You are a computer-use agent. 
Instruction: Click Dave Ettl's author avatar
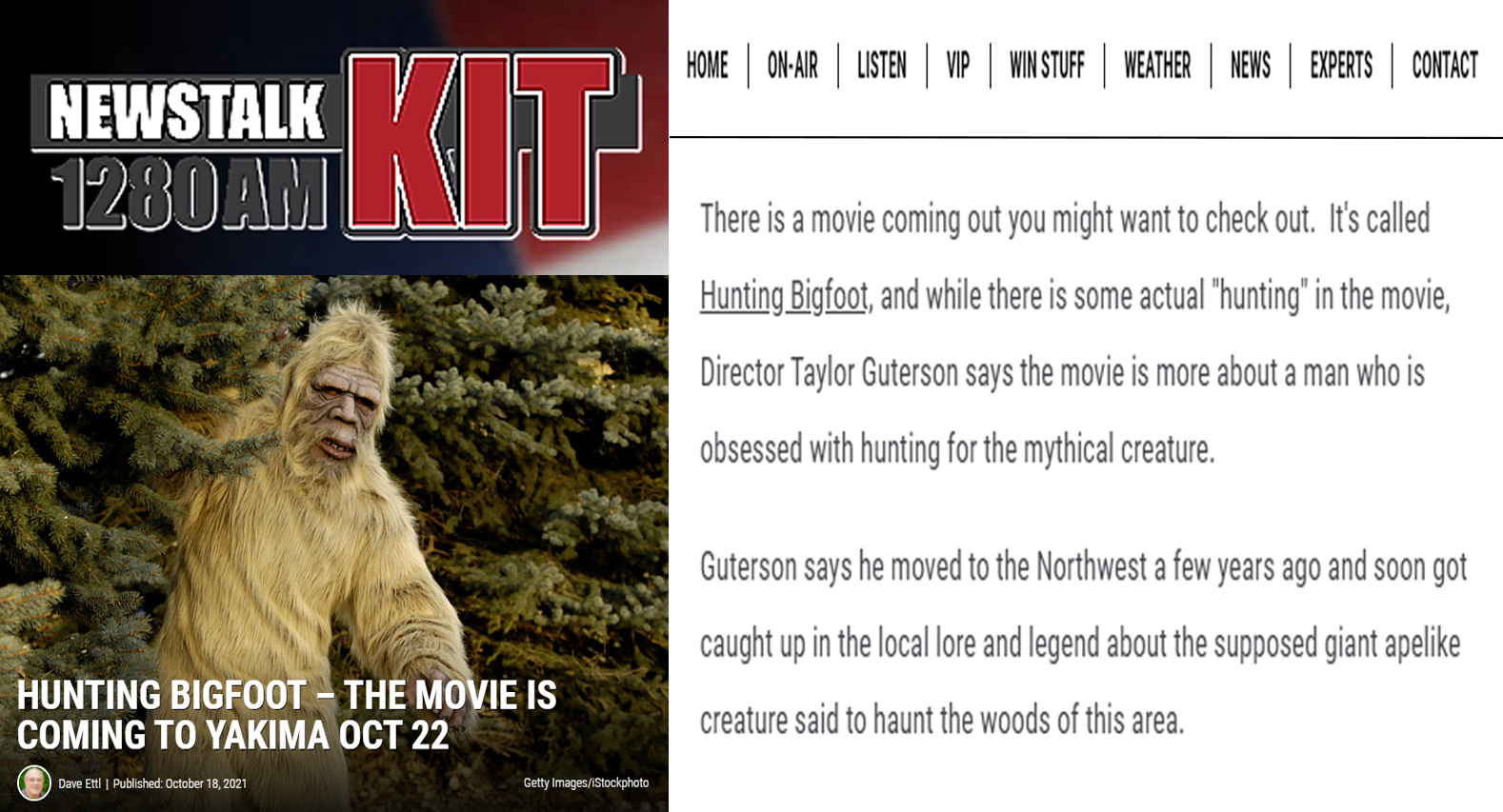(34, 783)
